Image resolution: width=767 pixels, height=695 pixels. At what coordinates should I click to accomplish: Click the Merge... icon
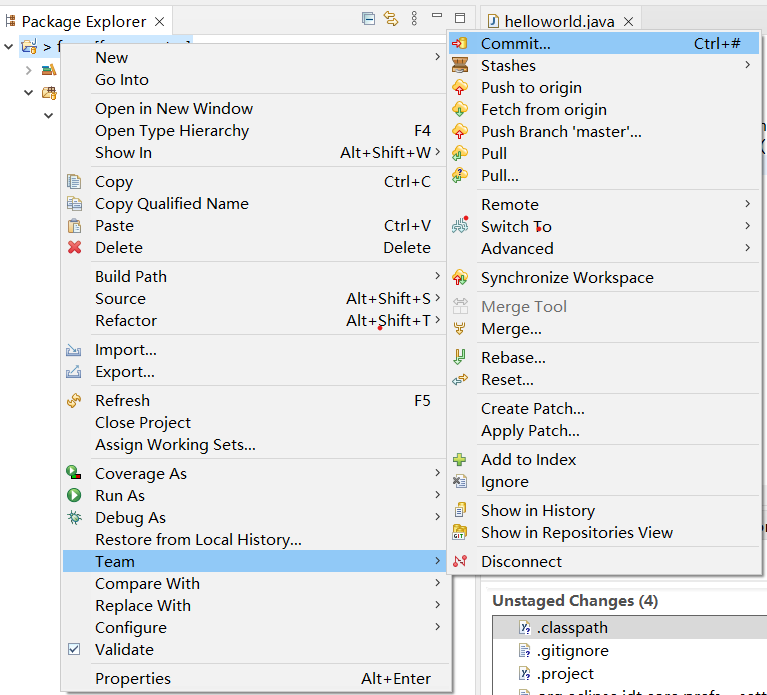(459, 328)
